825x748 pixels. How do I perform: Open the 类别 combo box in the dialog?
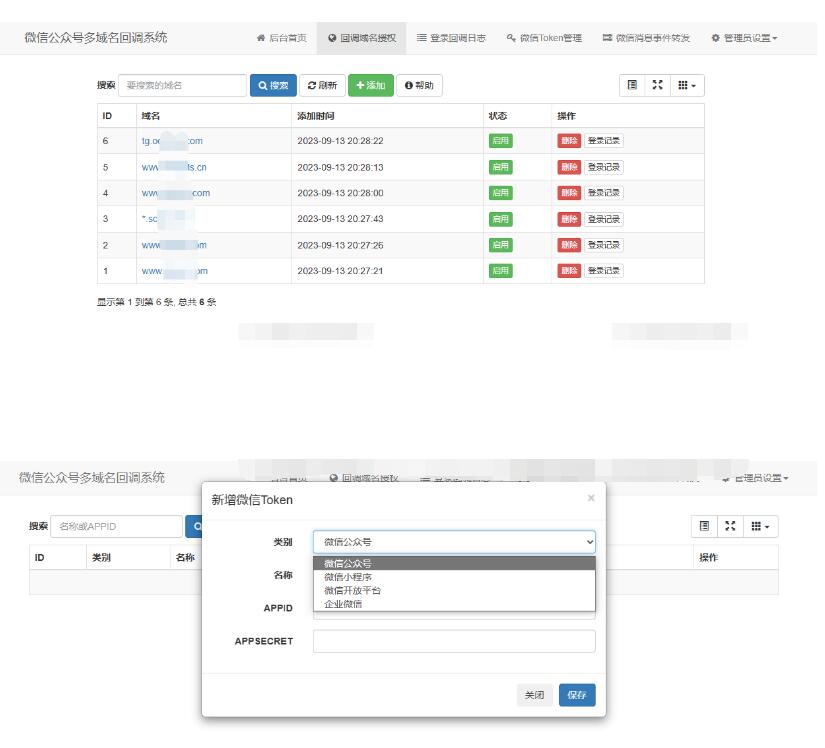453,541
